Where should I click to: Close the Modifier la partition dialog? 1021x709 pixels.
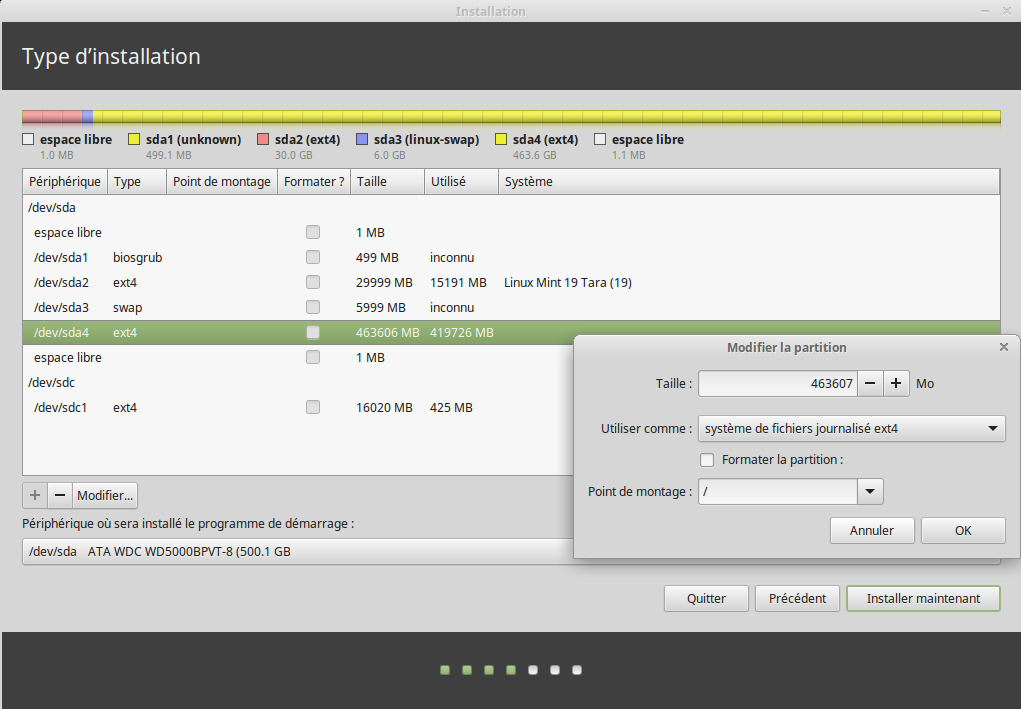(x=1003, y=347)
